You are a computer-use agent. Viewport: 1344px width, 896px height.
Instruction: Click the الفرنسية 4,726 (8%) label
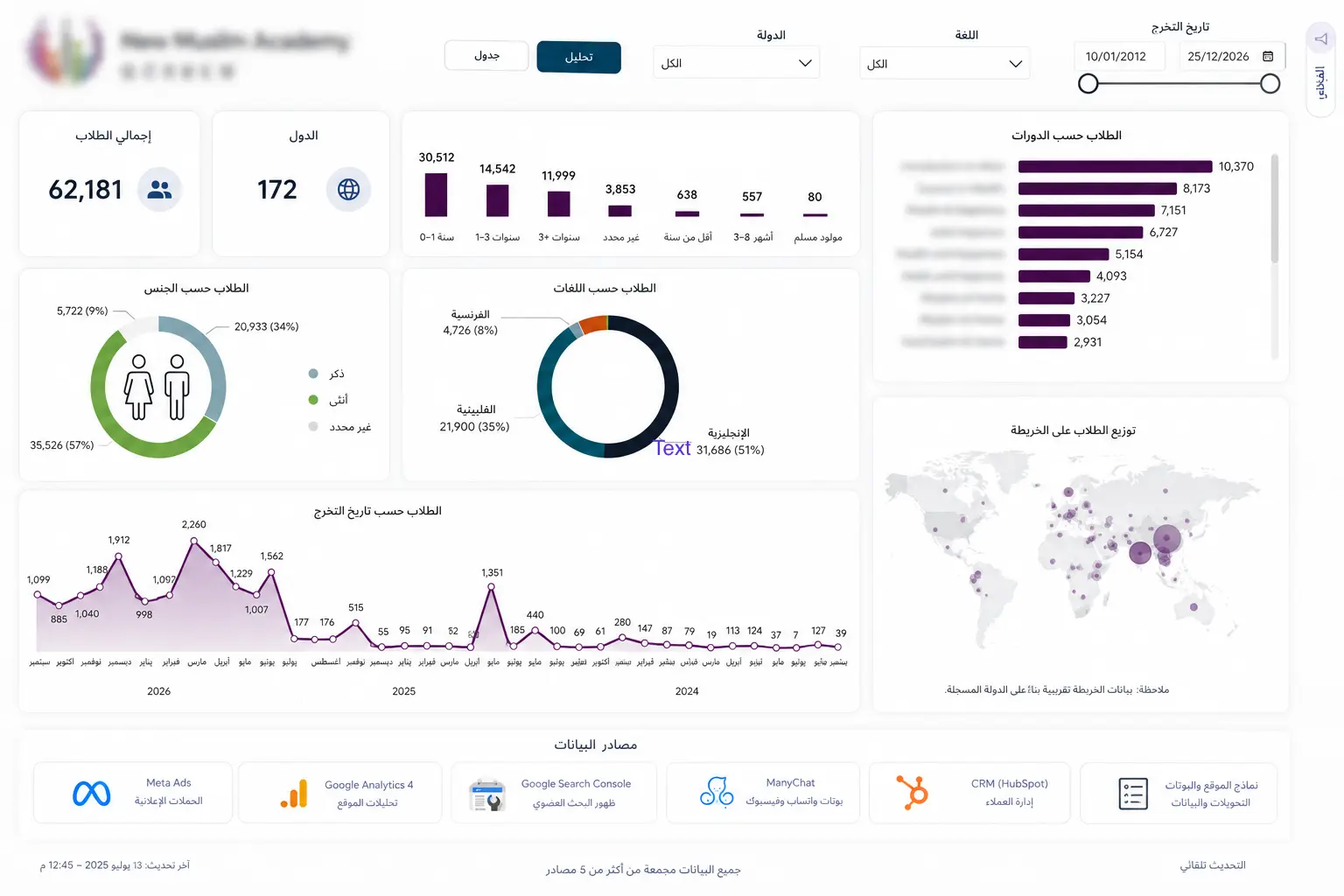[x=471, y=322]
